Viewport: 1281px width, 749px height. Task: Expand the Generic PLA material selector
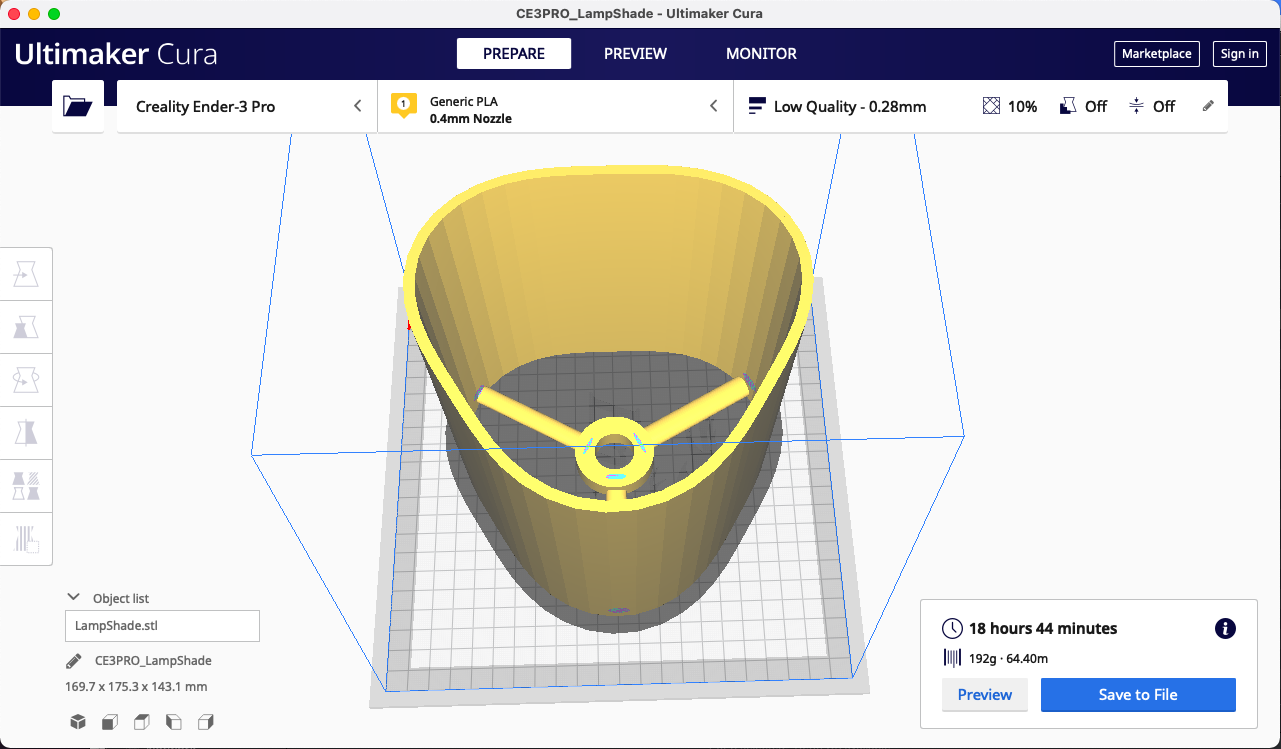click(x=556, y=106)
